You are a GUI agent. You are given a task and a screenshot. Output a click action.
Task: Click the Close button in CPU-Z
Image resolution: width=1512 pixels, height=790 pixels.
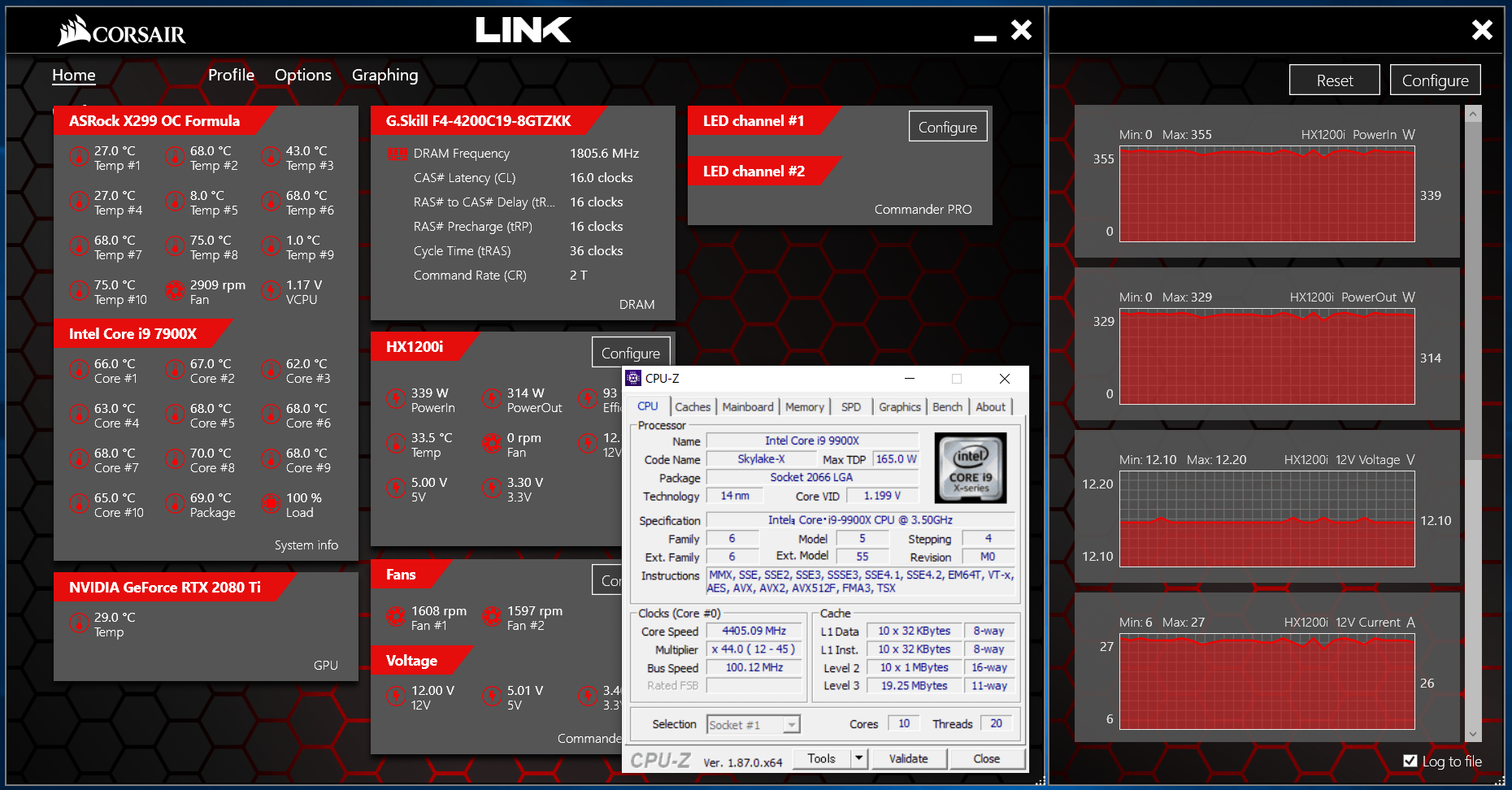tap(987, 758)
